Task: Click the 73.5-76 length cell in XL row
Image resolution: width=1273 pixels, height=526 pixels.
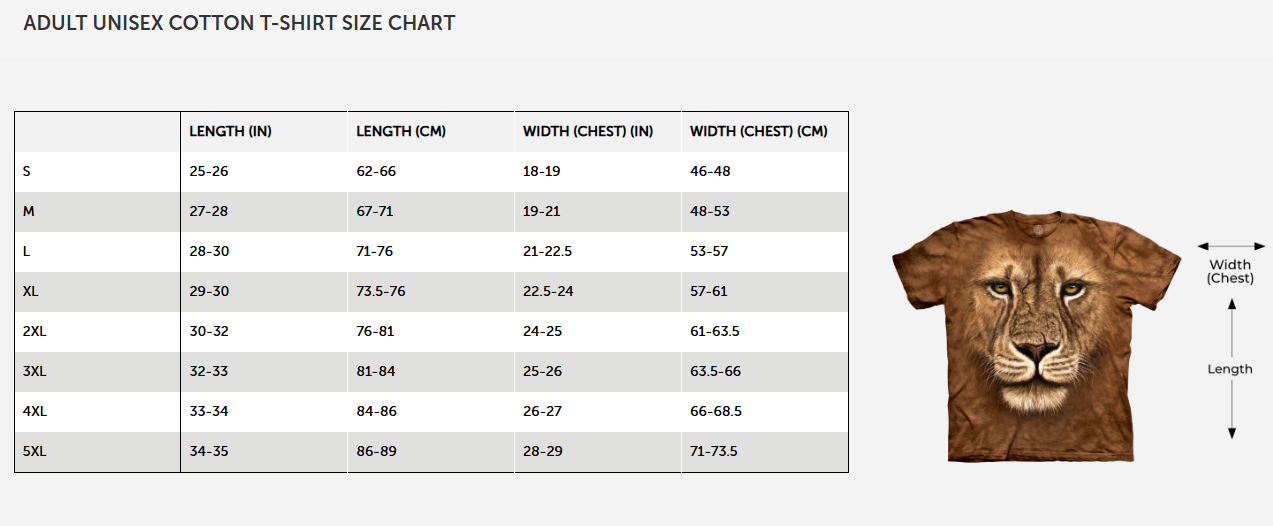Action: [381, 291]
